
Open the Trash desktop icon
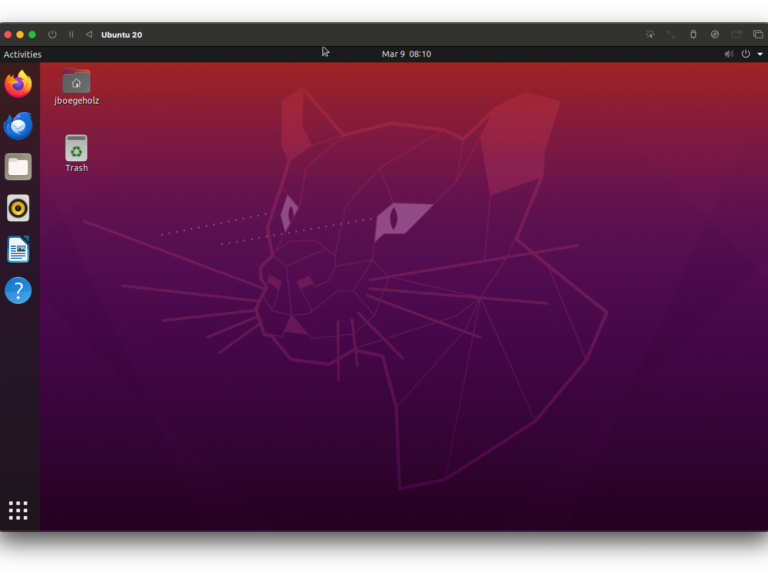coord(76,149)
